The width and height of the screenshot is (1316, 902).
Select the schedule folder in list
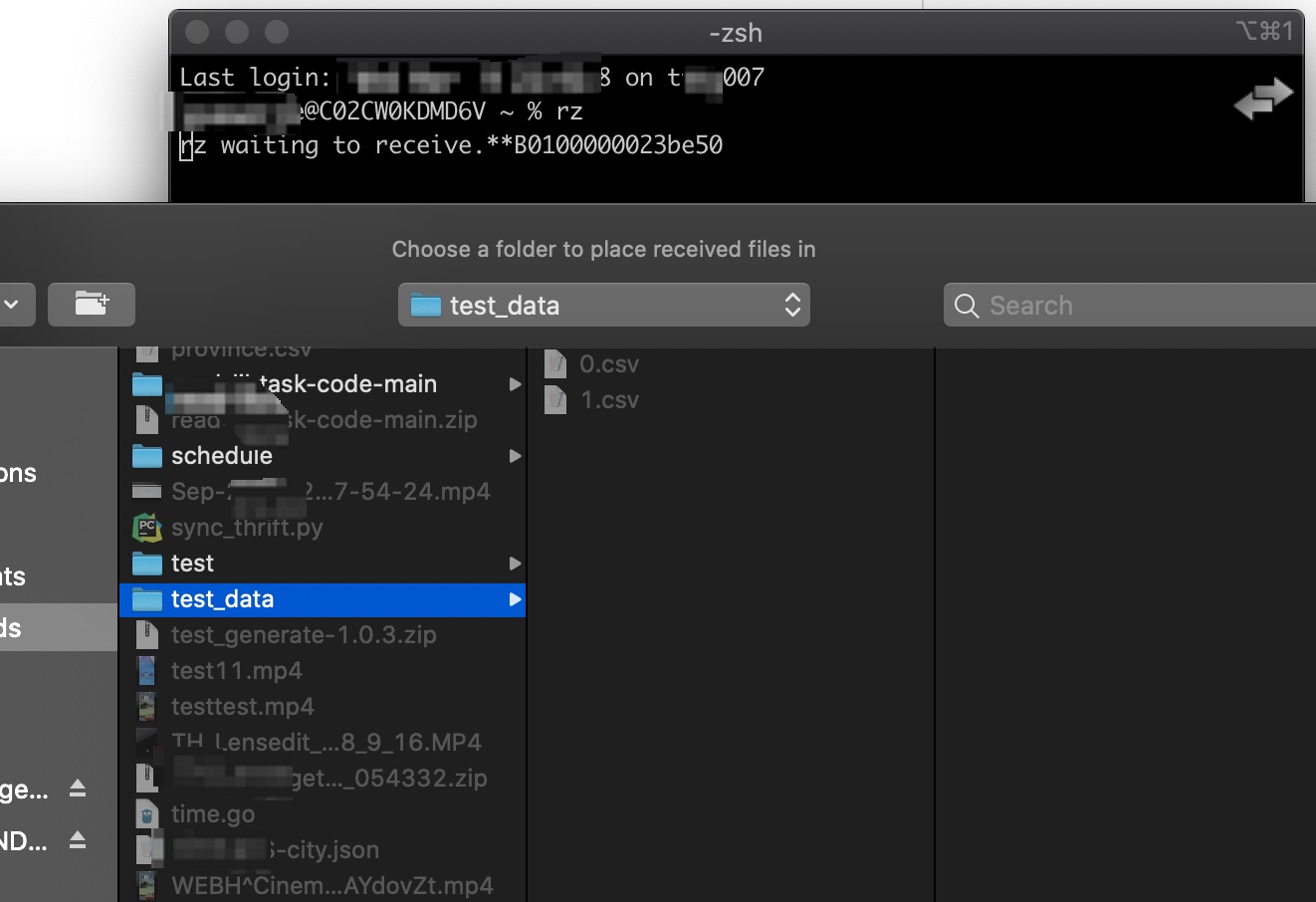pyautogui.click(x=221, y=456)
